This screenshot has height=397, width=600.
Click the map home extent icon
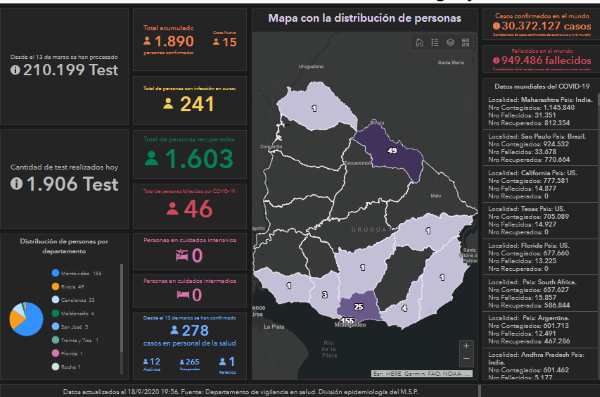coord(419,42)
